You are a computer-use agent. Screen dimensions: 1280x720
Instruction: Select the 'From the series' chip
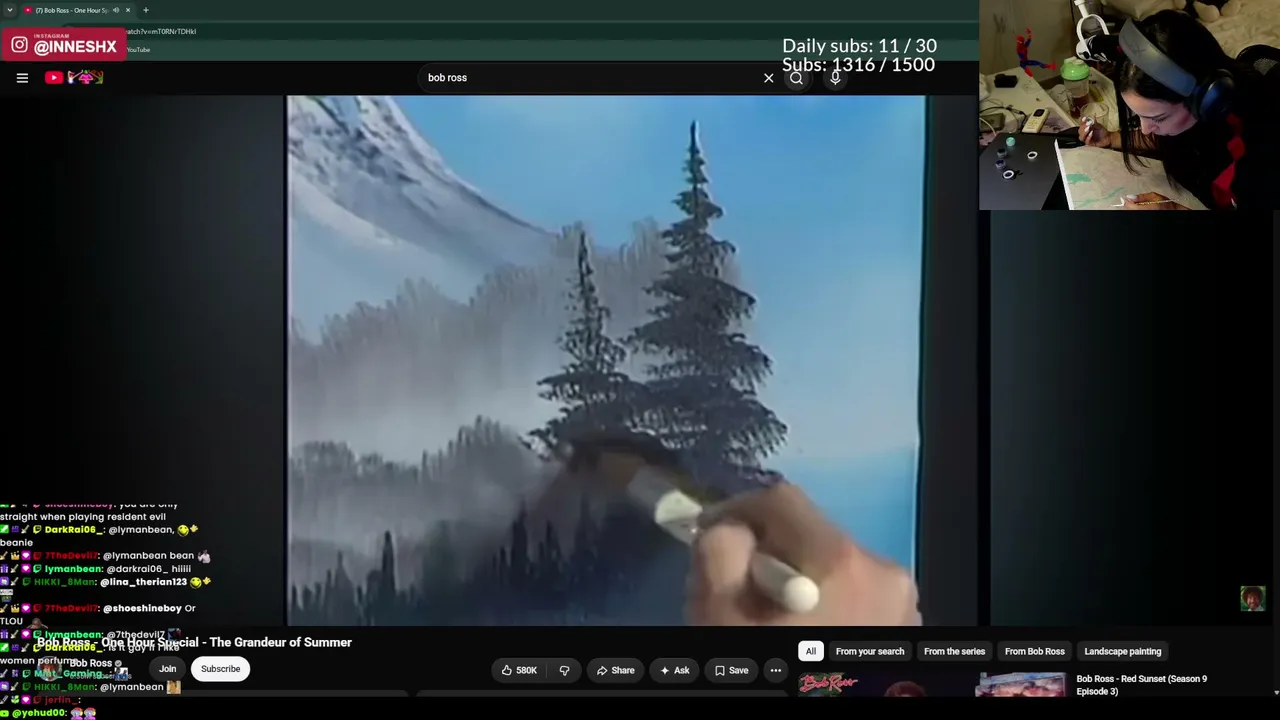pyautogui.click(x=954, y=651)
